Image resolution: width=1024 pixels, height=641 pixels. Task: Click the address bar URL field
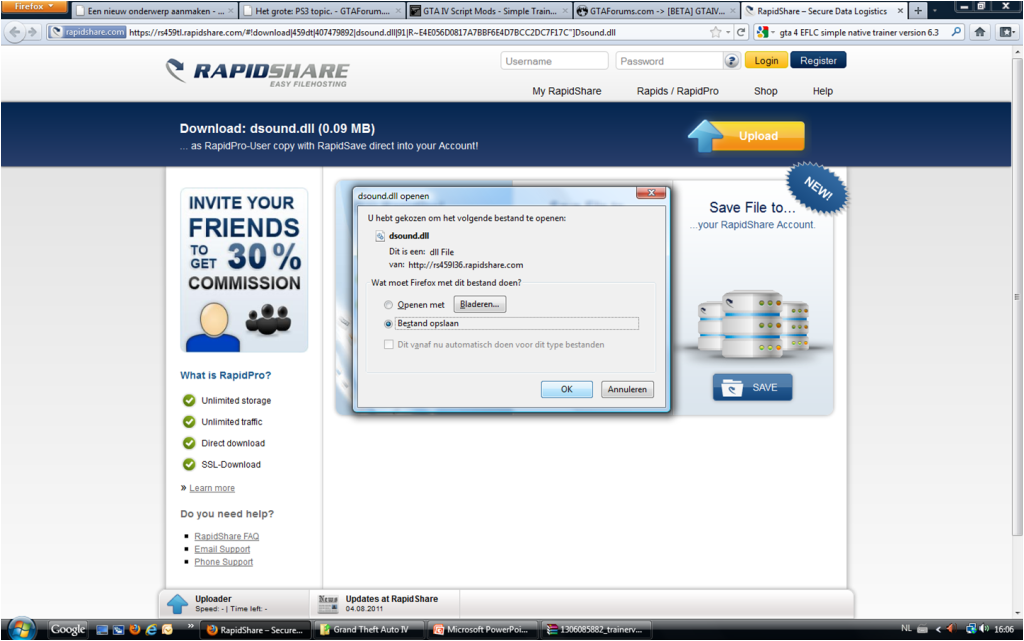418,32
